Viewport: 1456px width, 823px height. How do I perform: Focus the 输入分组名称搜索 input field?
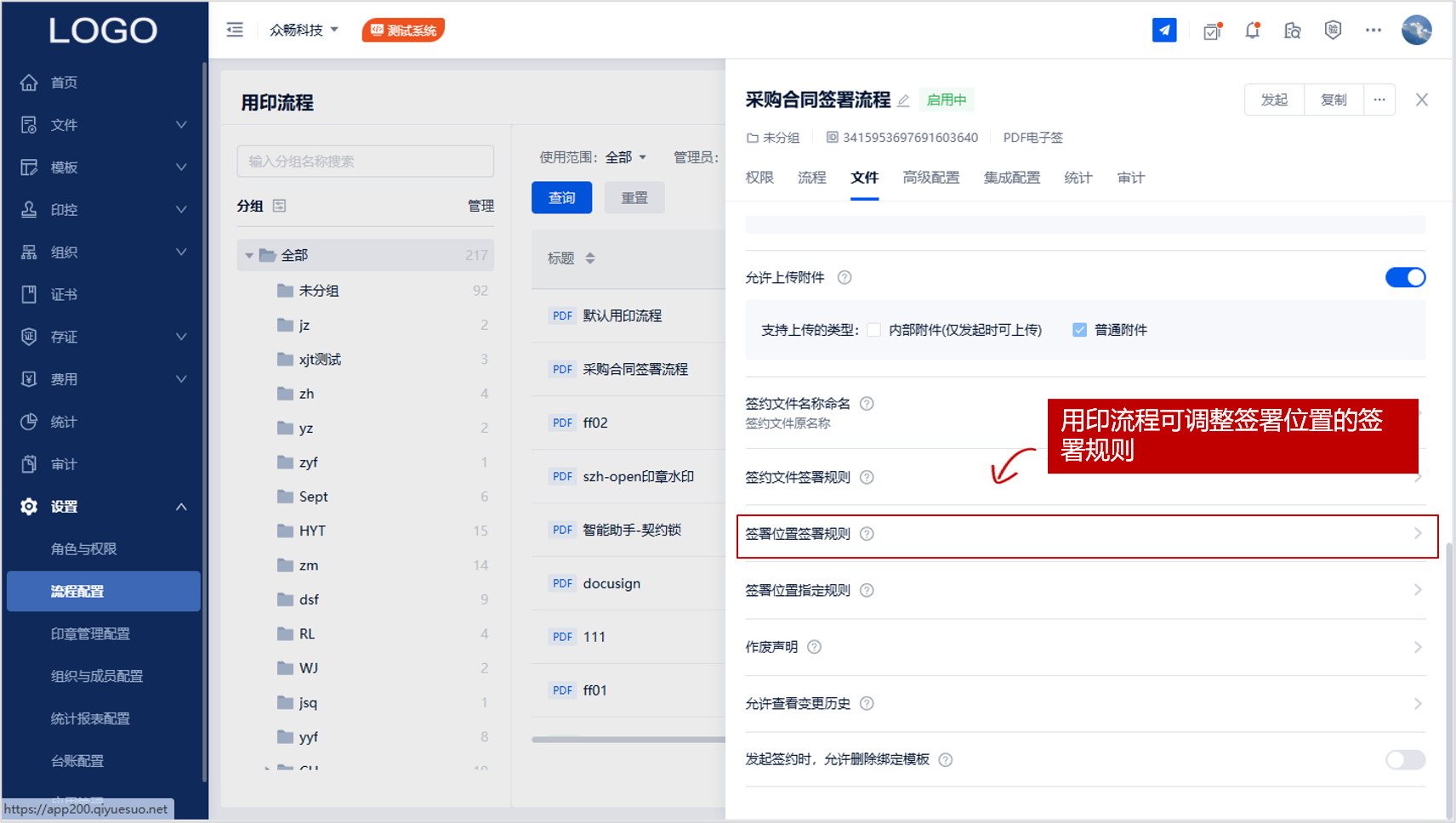click(365, 162)
